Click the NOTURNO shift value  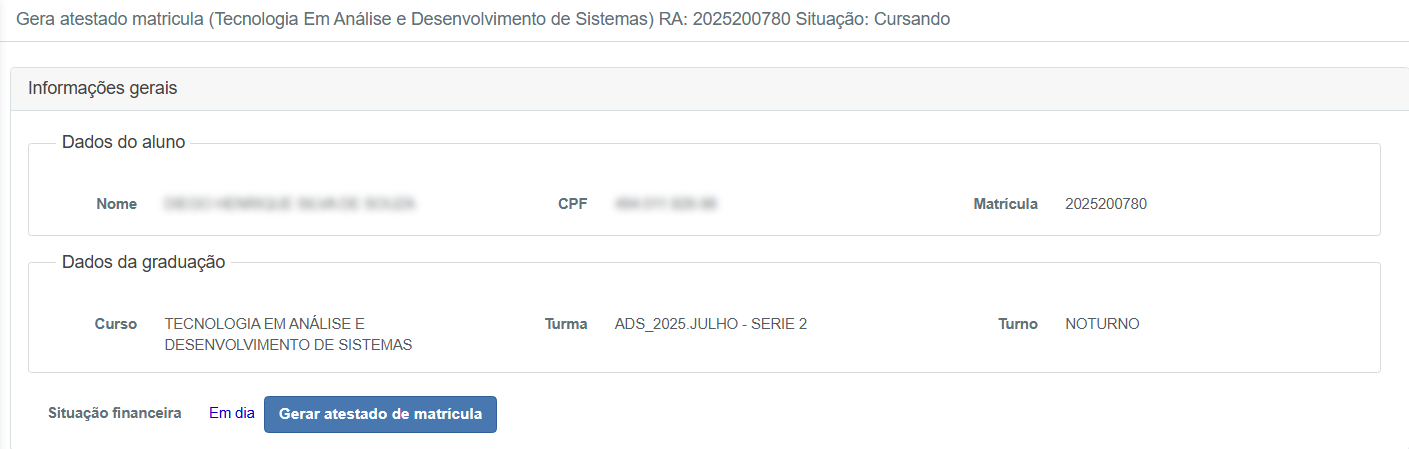point(1102,324)
